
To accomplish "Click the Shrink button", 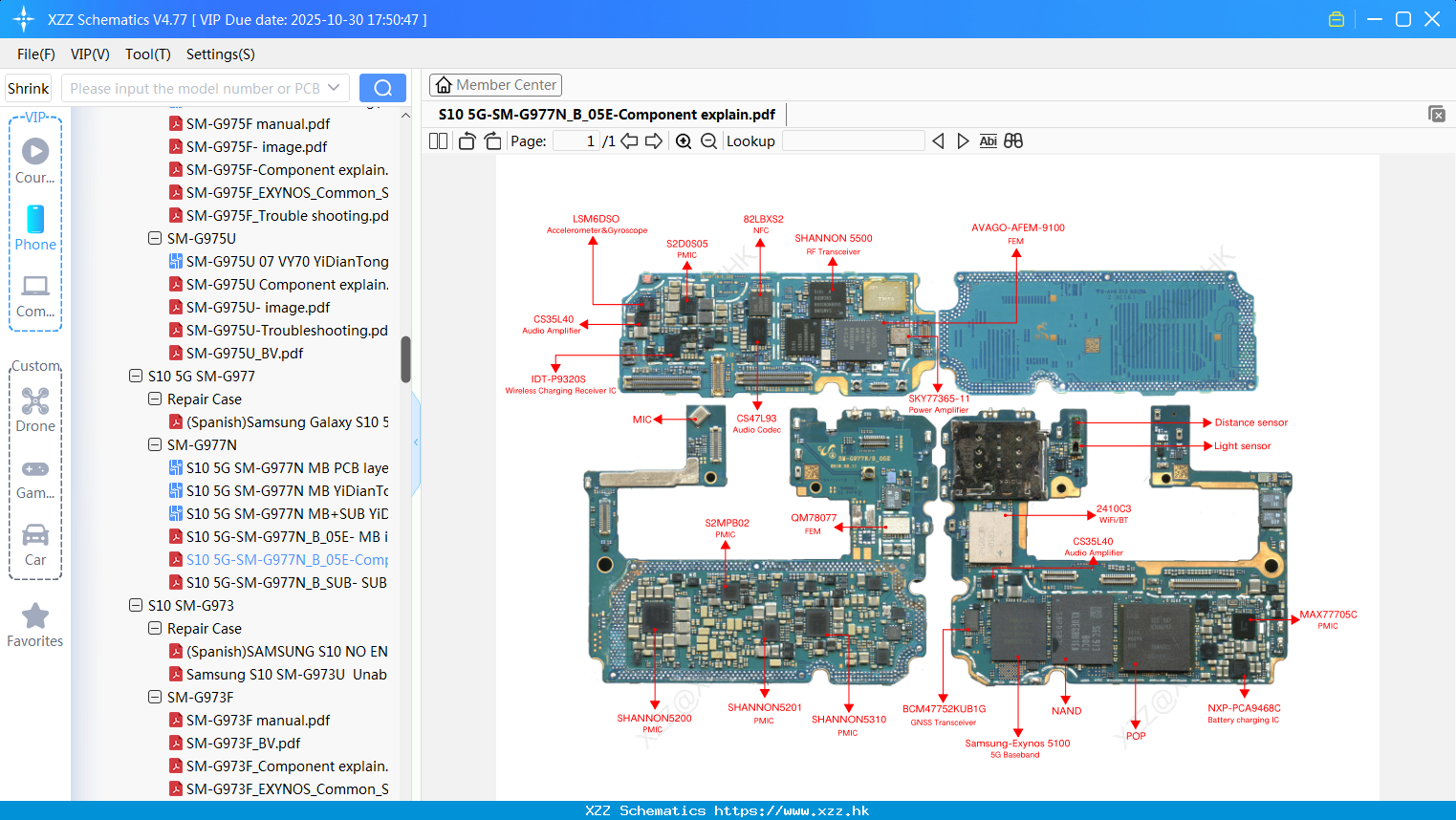I will click(29, 88).
